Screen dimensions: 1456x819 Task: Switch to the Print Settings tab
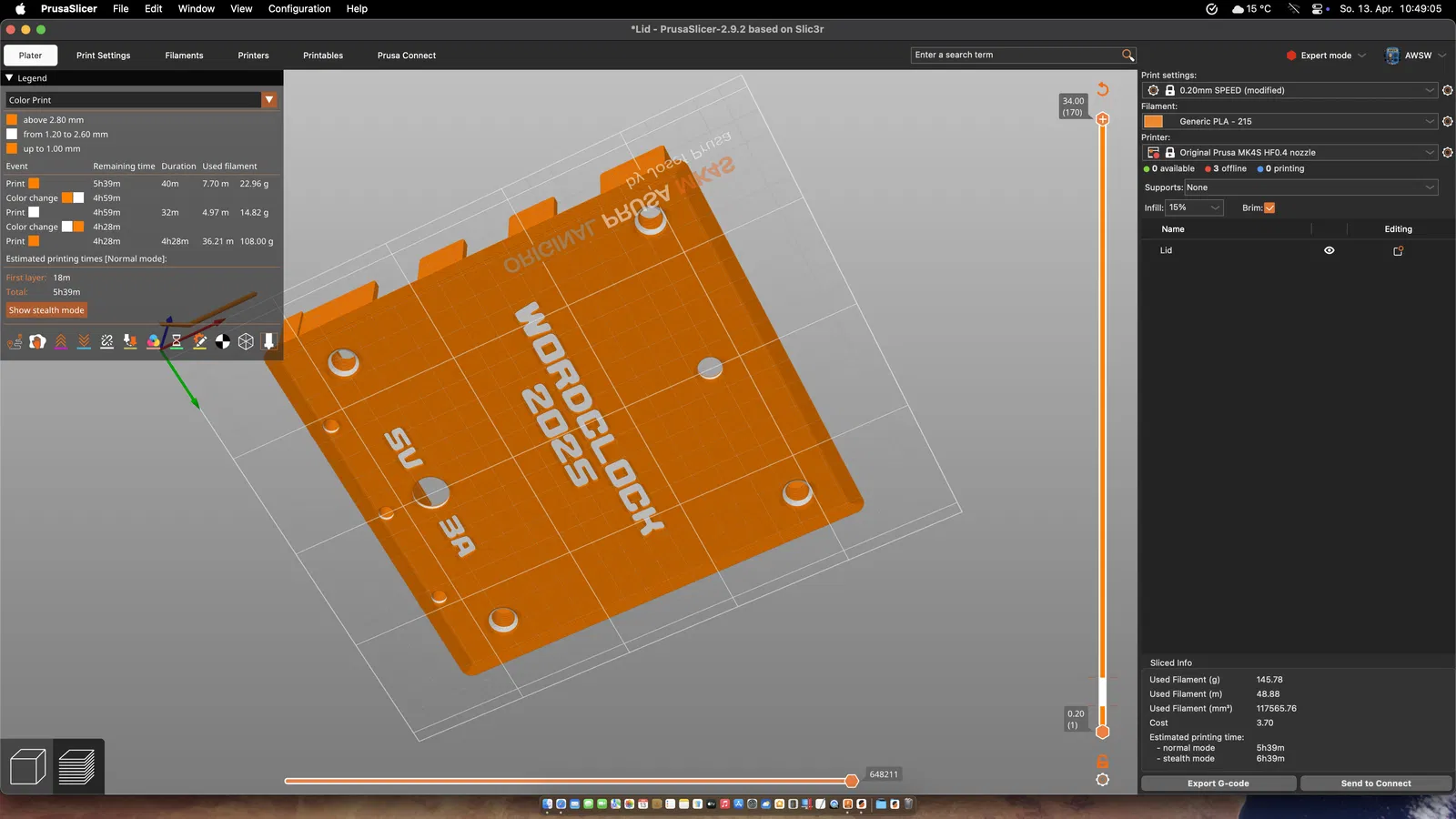pos(103,56)
